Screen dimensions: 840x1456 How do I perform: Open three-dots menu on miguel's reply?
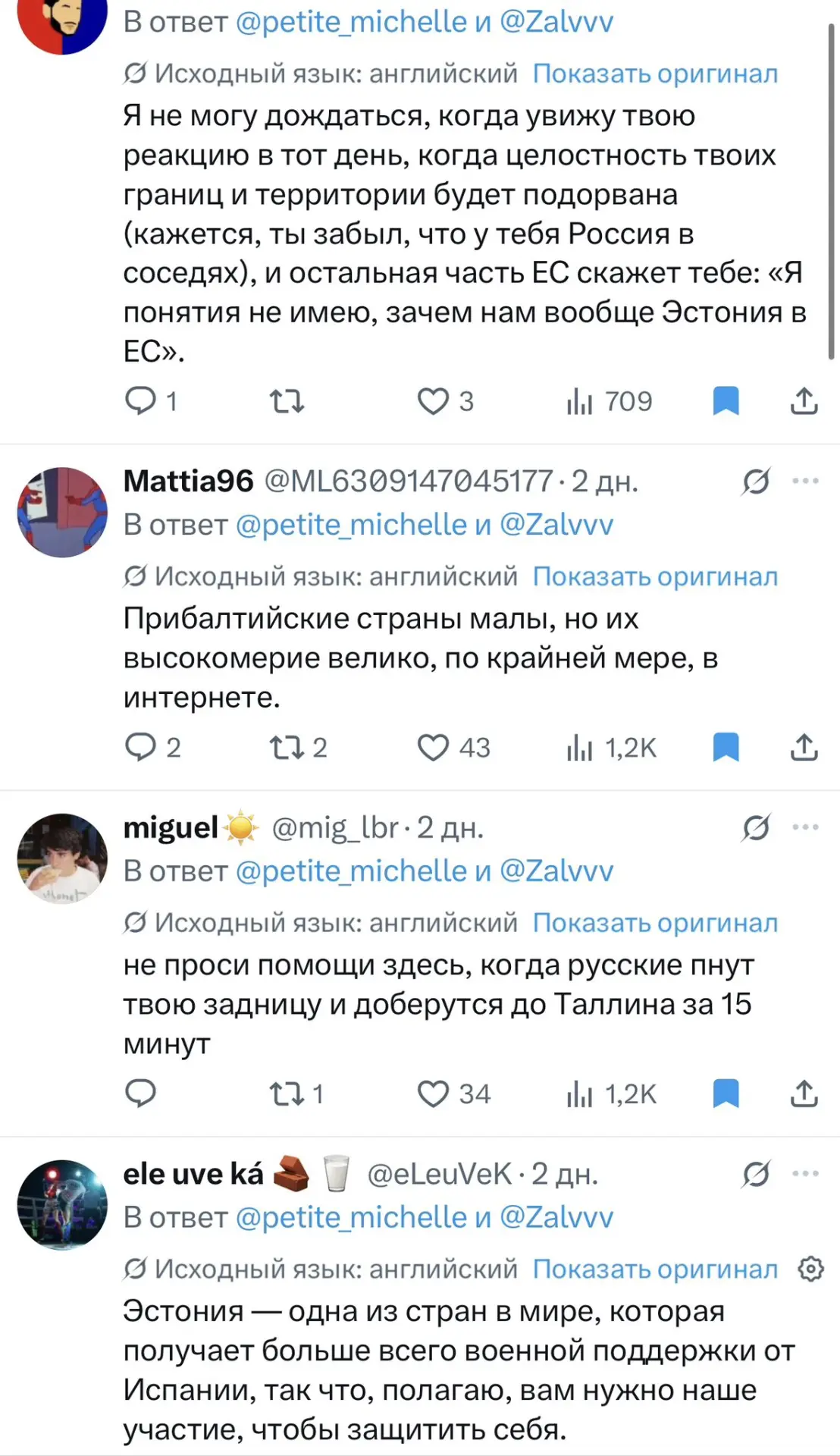click(x=805, y=827)
